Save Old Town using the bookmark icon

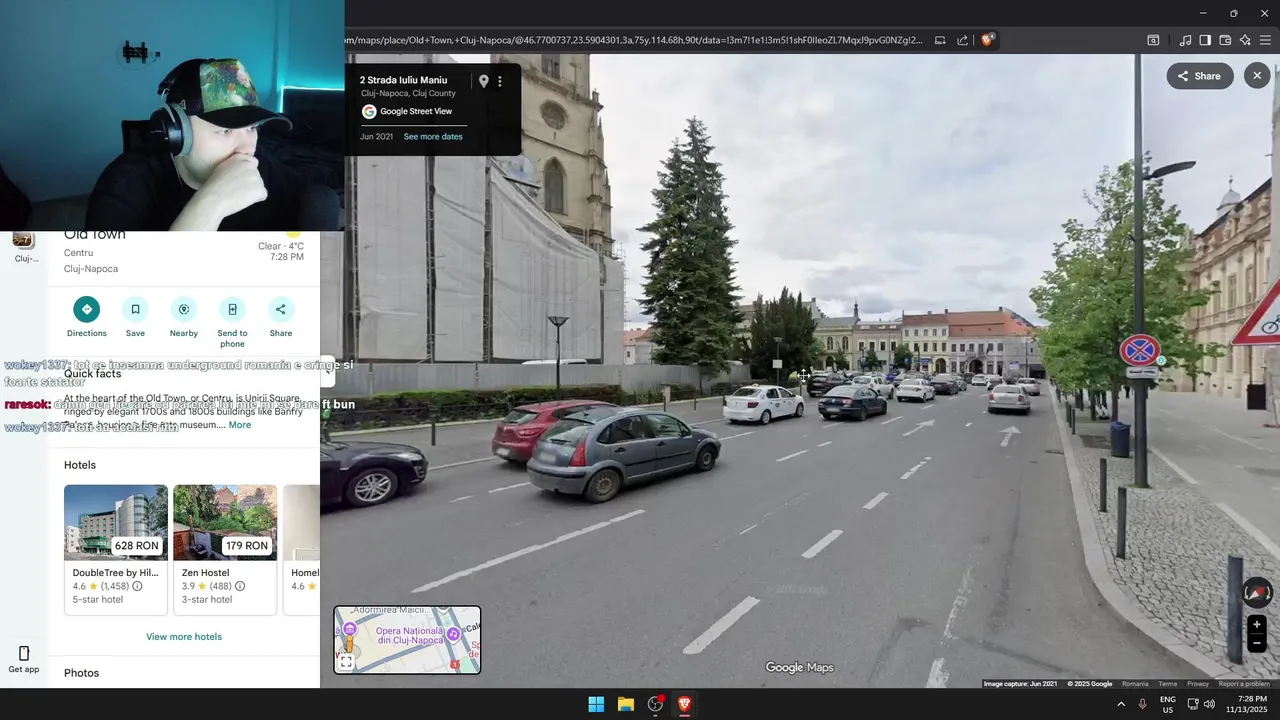coord(135,309)
